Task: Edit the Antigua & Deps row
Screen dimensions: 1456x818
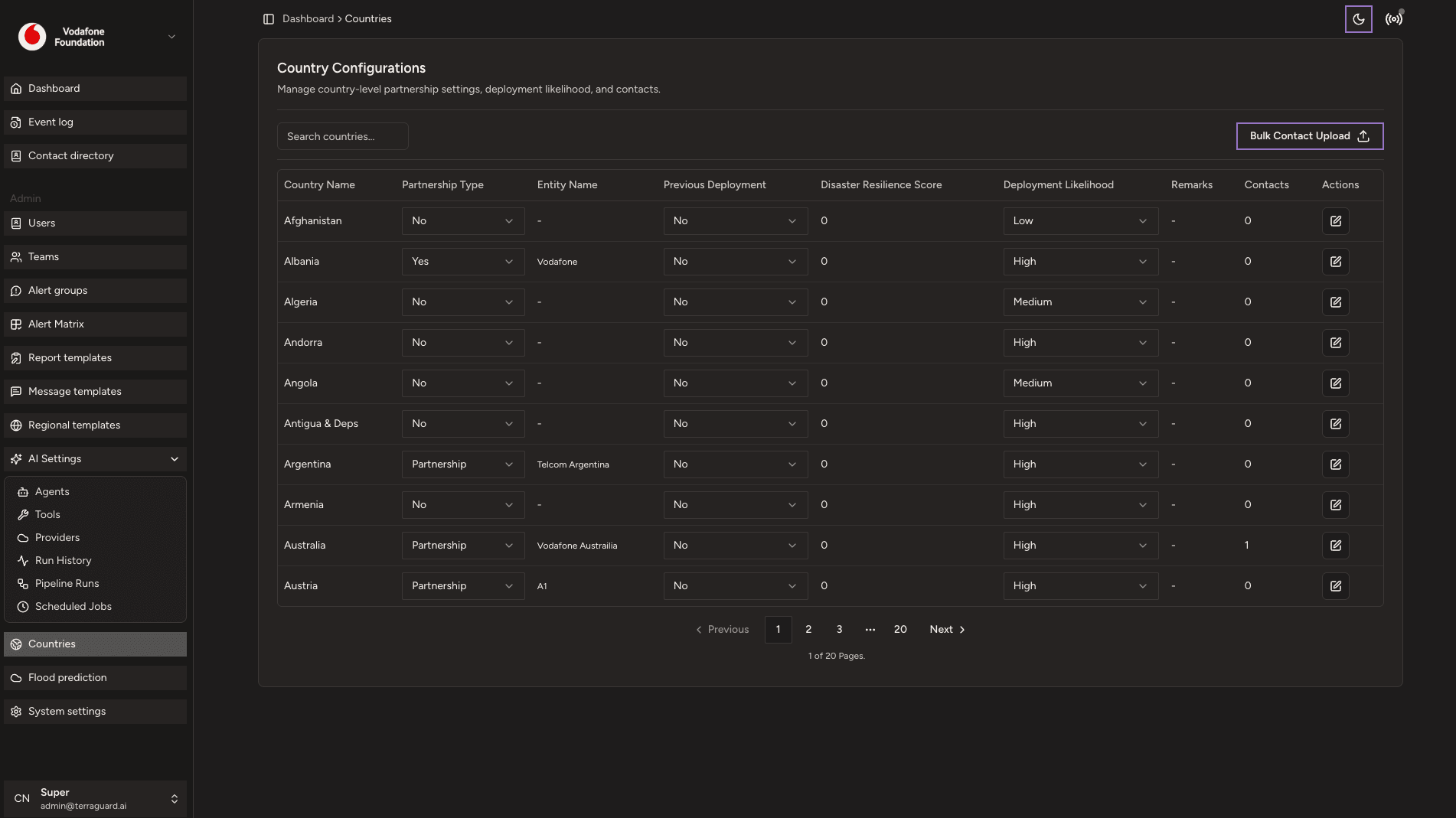Action: tap(1335, 424)
